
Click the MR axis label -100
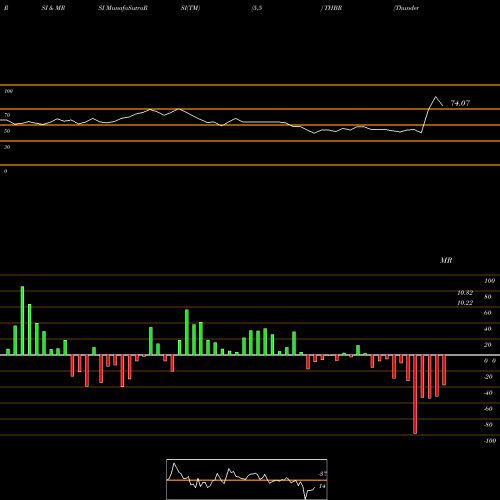click(x=490, y=441)
